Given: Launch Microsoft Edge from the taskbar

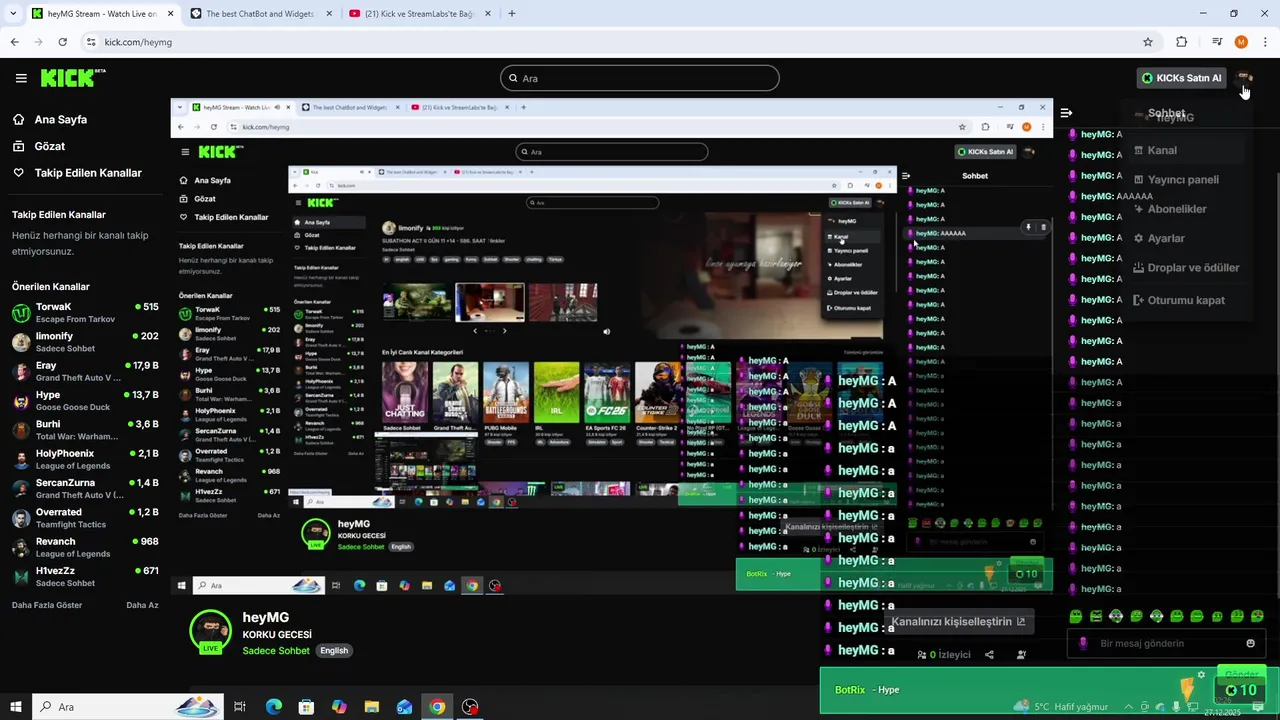Looking at the screenshot, I should click(274, 707).
